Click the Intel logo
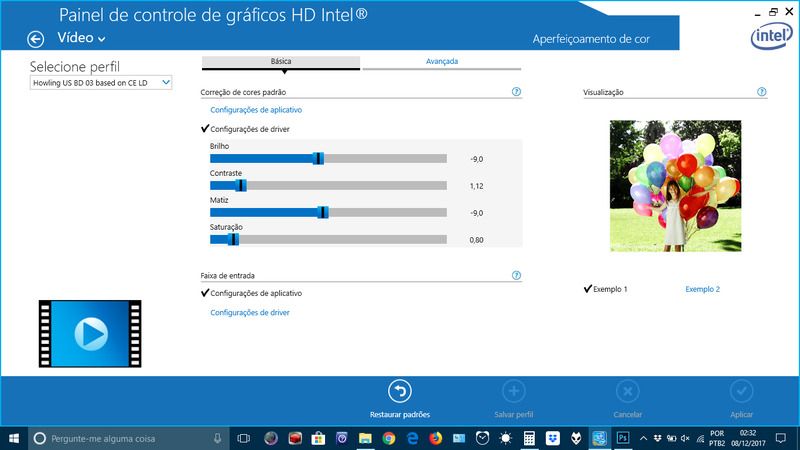This screenshot has width=800, height=450. click(771, 37)
